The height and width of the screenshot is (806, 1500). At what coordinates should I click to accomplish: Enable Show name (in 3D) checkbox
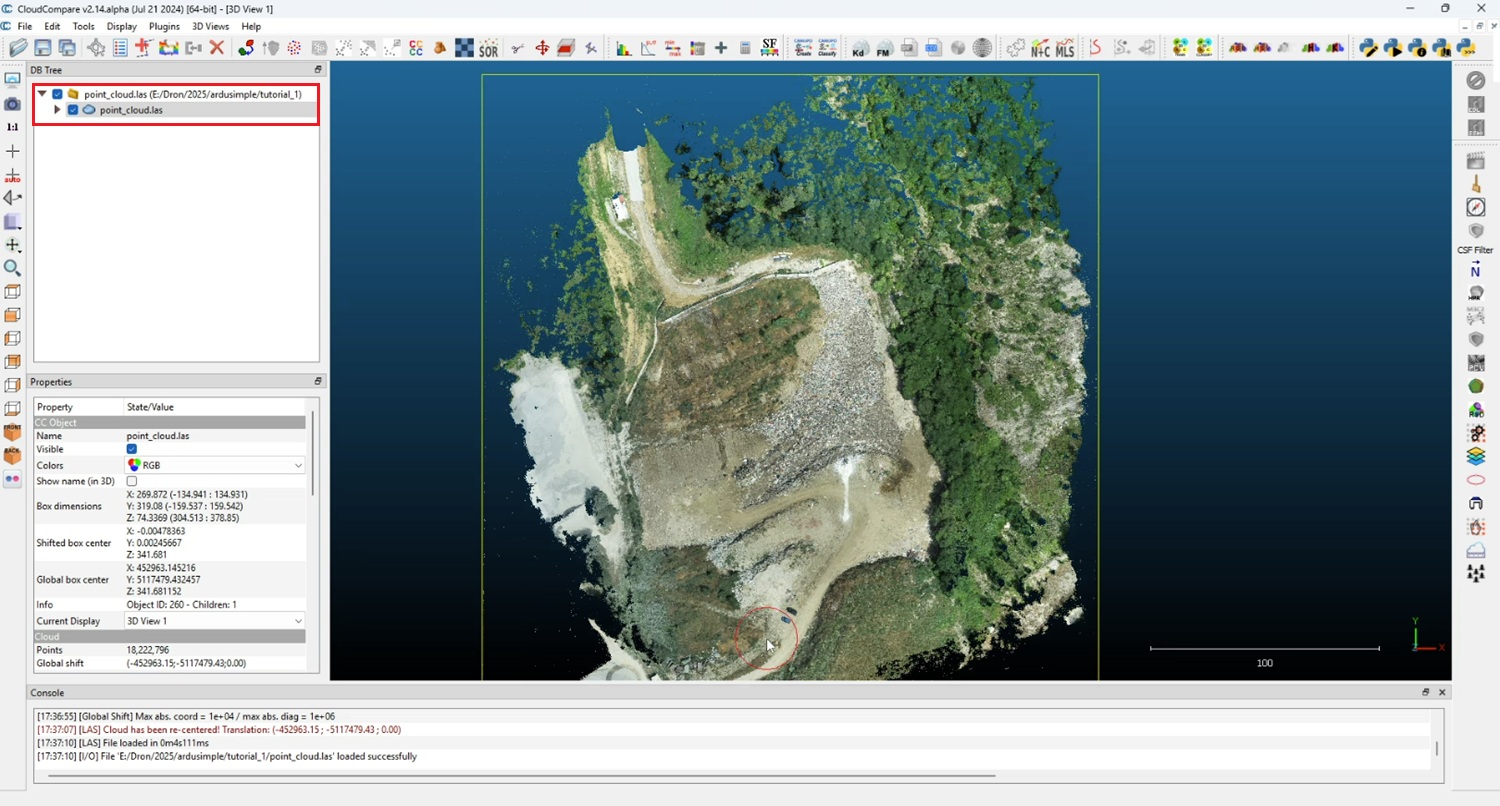[x=132, y=482]
